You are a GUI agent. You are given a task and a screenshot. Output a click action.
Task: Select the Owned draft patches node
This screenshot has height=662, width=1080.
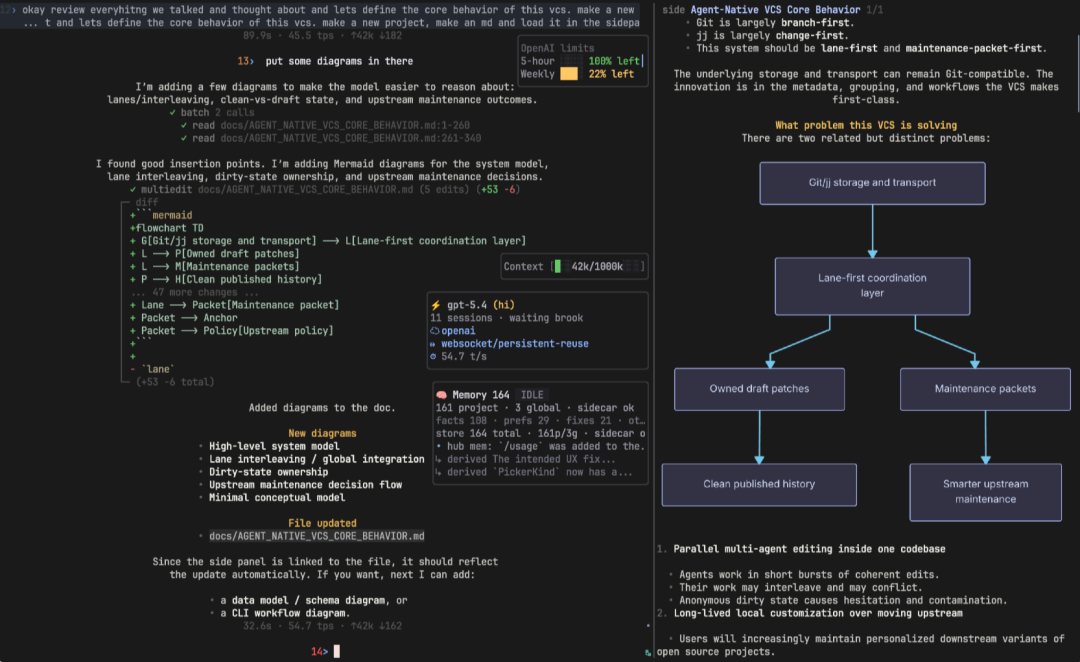pyautogui.click(x=759, y=389)
